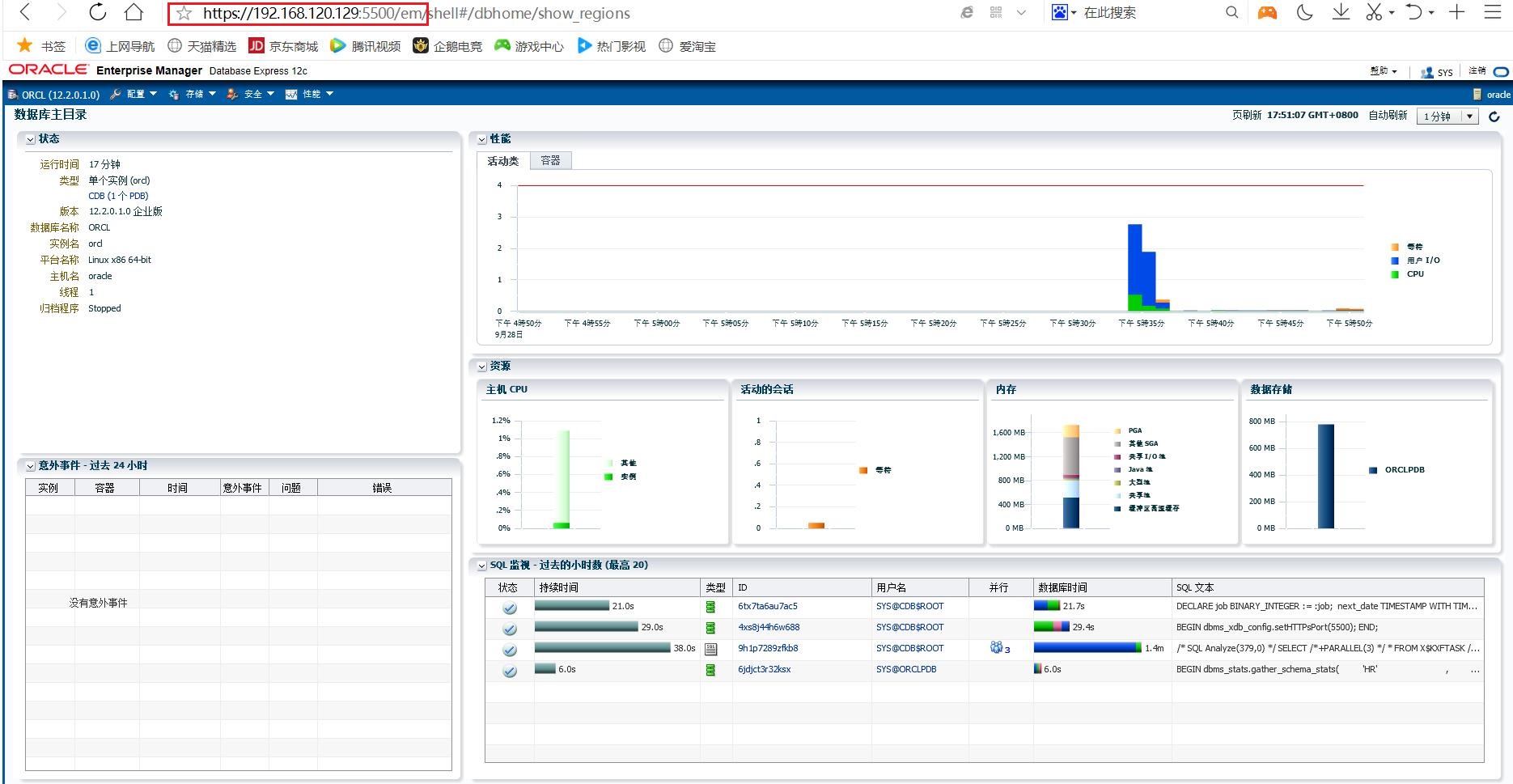1513x784 pixels.
Task: Toggle night mode moon icon
Action: pyautogui.click(x=1304, y=12)
